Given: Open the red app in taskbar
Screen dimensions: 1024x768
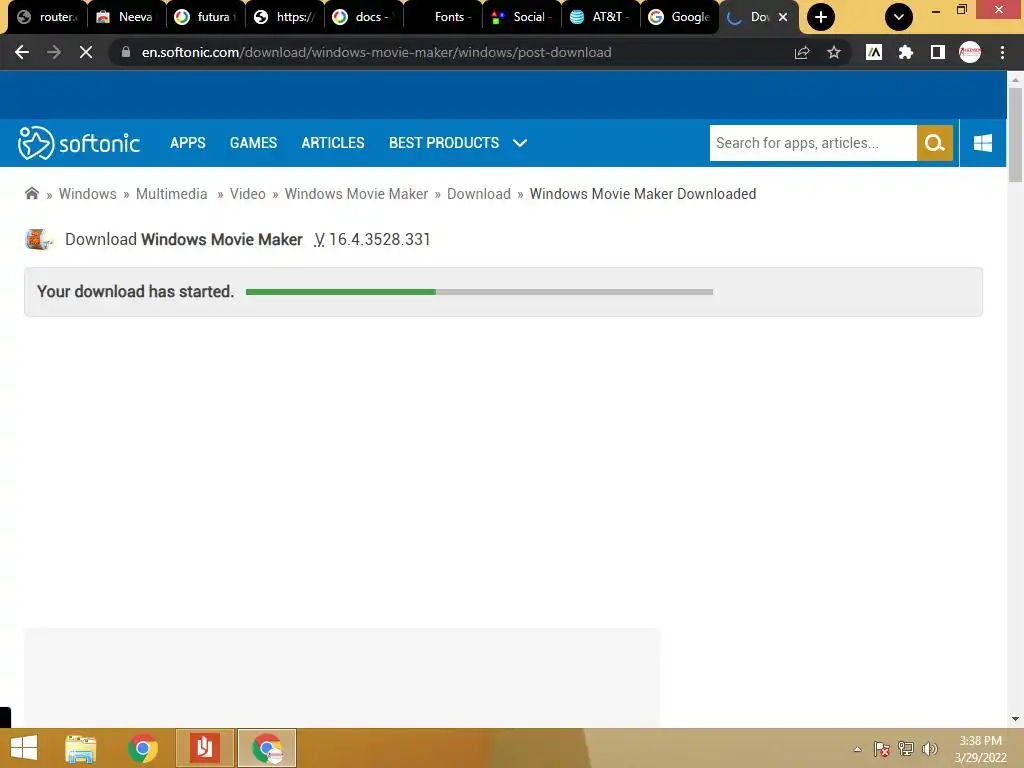Looking at the screenshot, I should coord(204,748).
